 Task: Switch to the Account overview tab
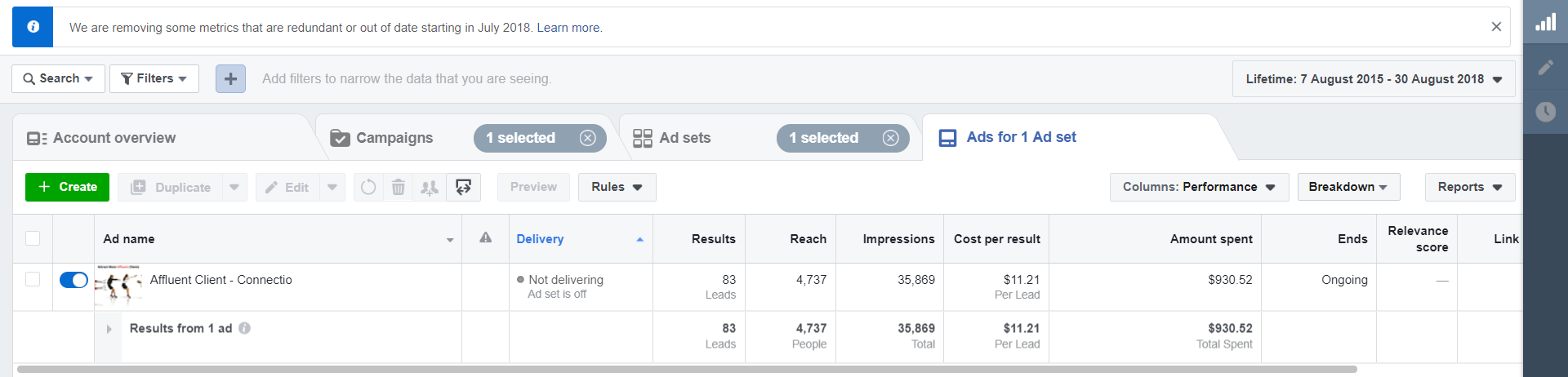[x=114, y=138]
